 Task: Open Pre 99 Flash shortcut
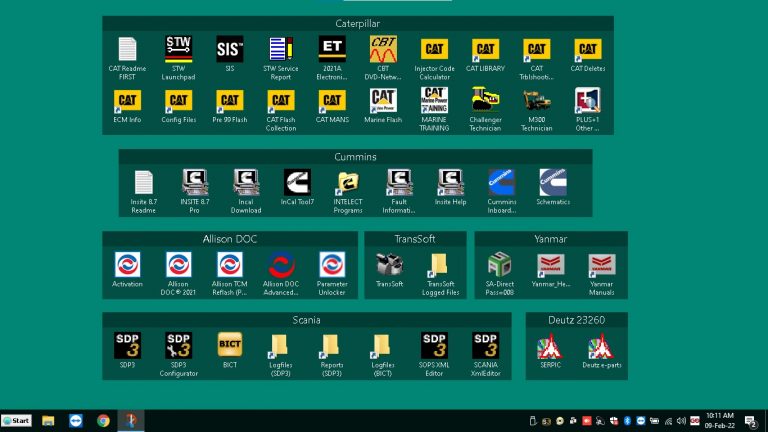pos(230,101)
